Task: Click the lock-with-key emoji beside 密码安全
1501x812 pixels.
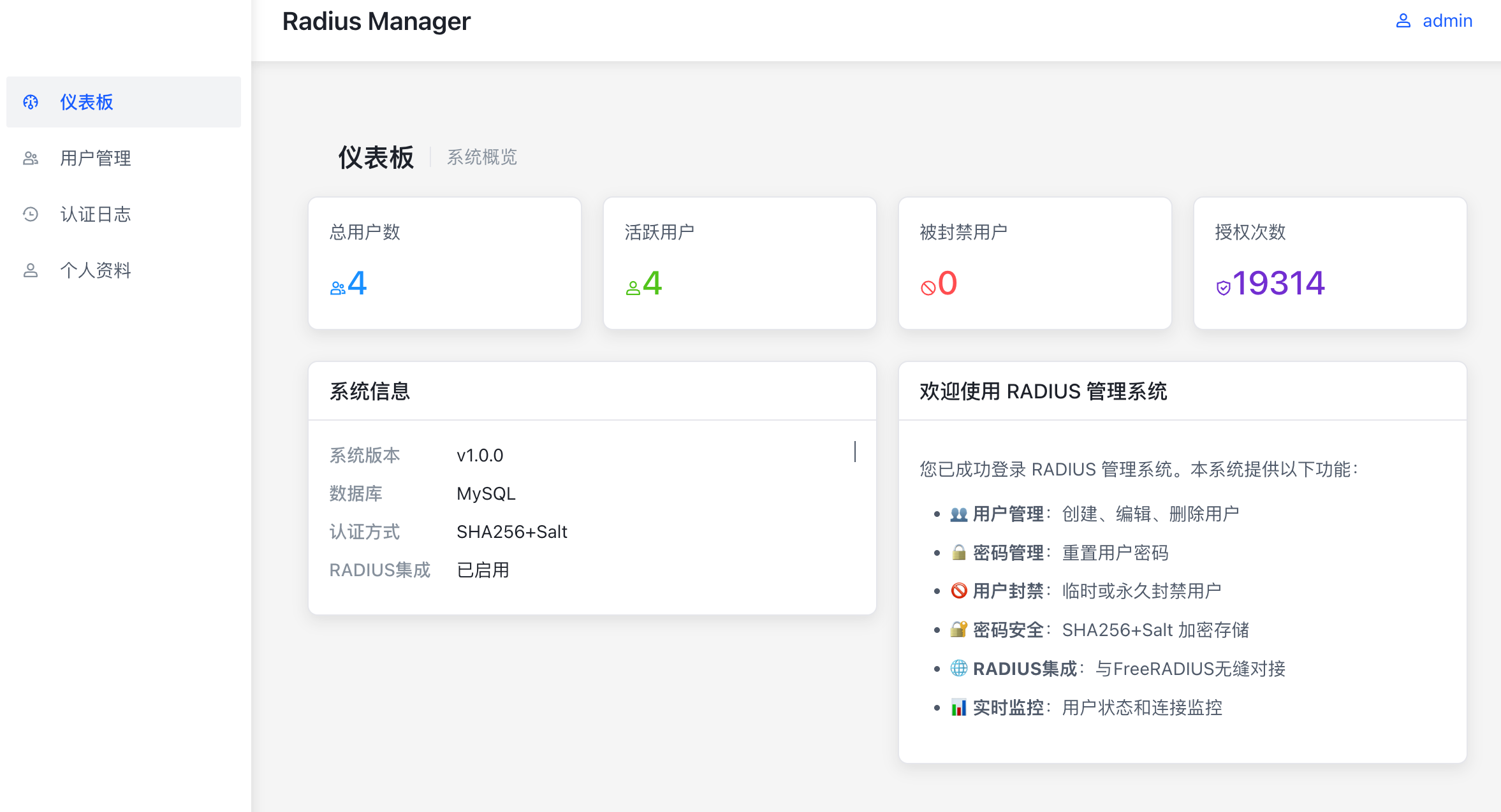Action: click(x=959, y=630)
